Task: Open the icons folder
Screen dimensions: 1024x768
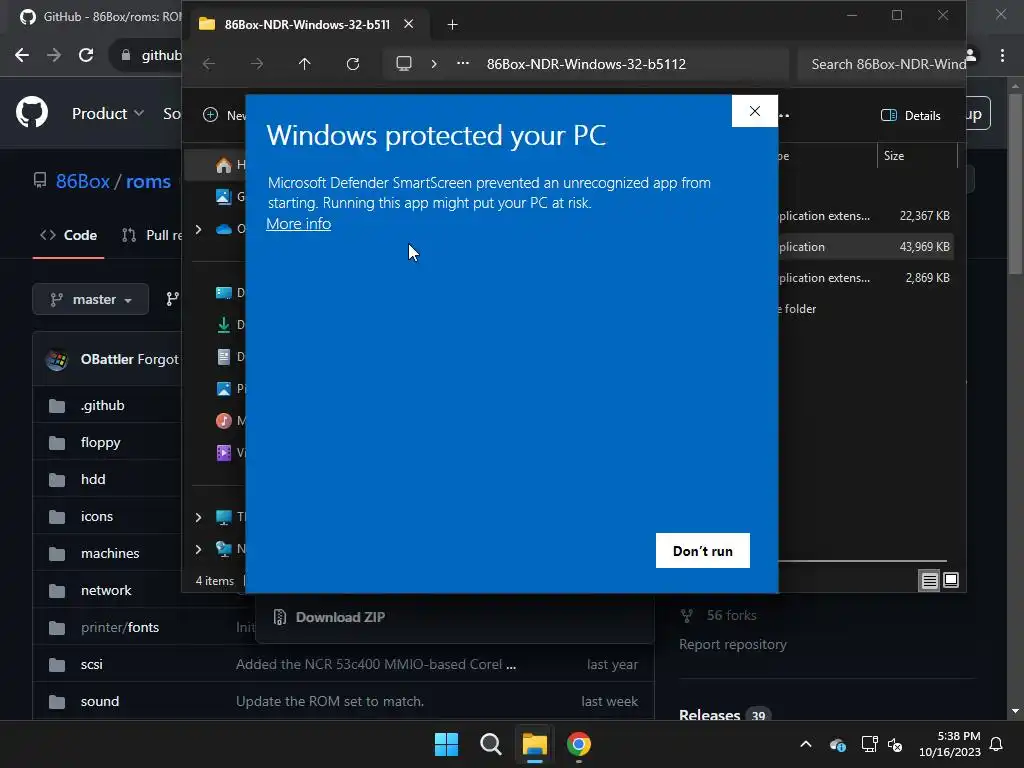Action: [97, 516]
